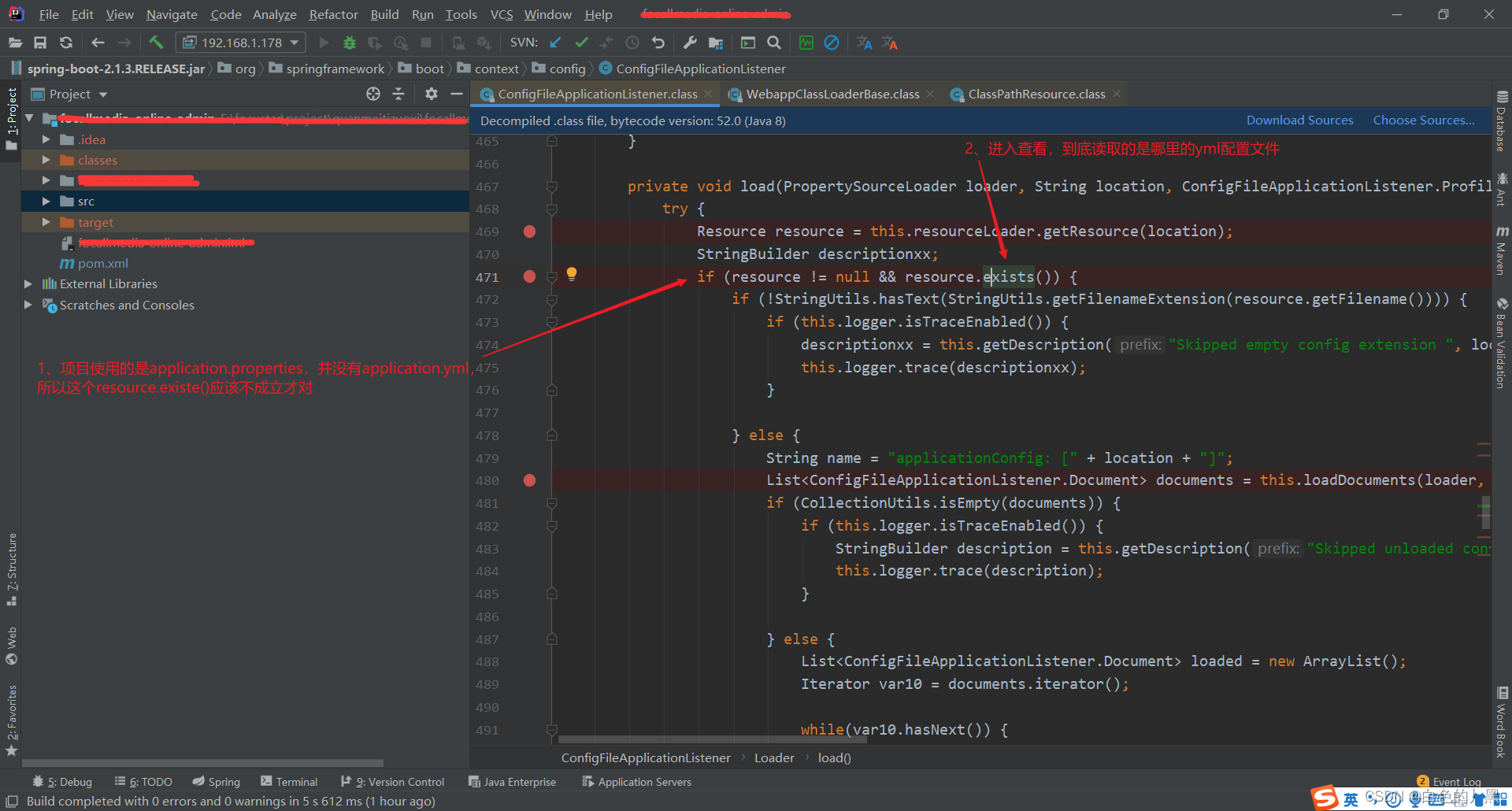This screenshot has height=811, width=1512.
Task: Open Settings with the wrench icon
Action: coord(690,43)
